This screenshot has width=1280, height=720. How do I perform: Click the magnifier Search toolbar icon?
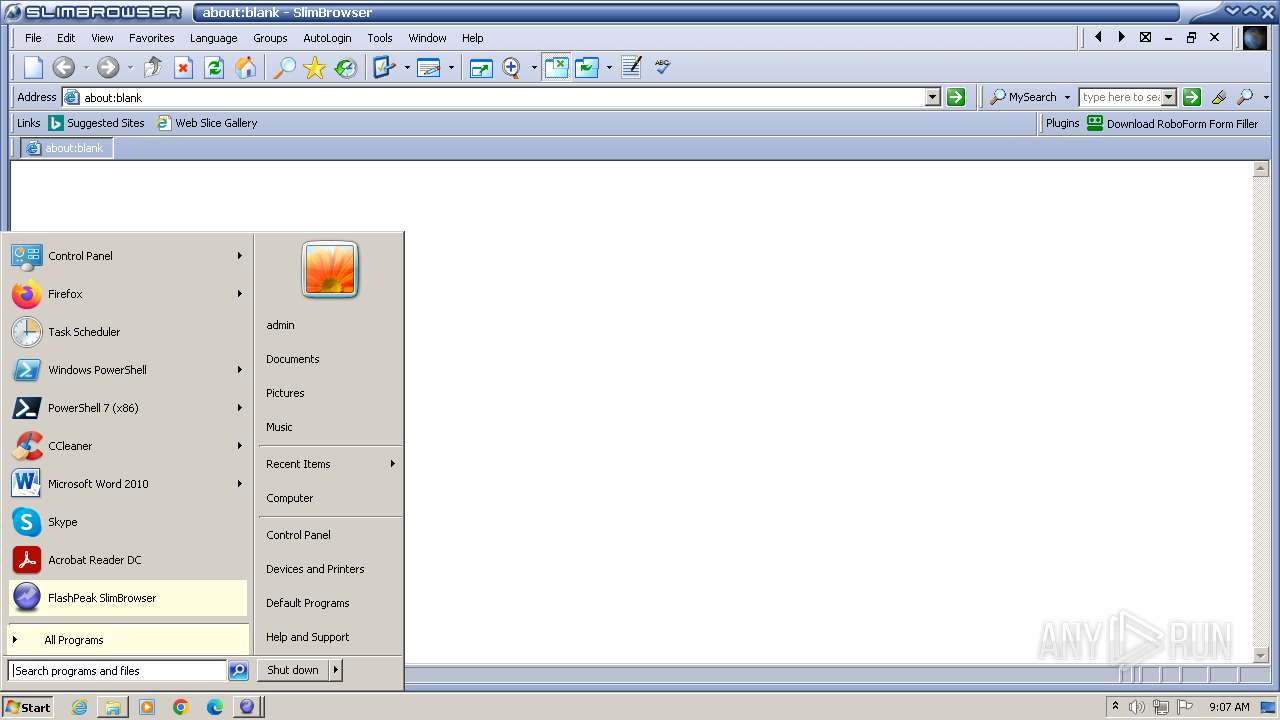284,67
